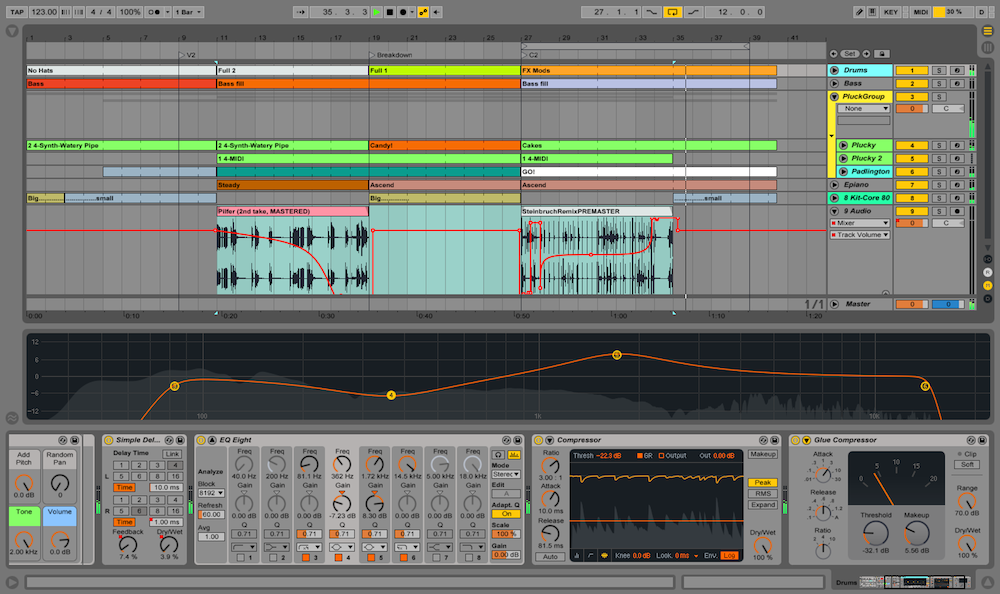Click the Makeup button on the Compressor

[x=762, y=455]
